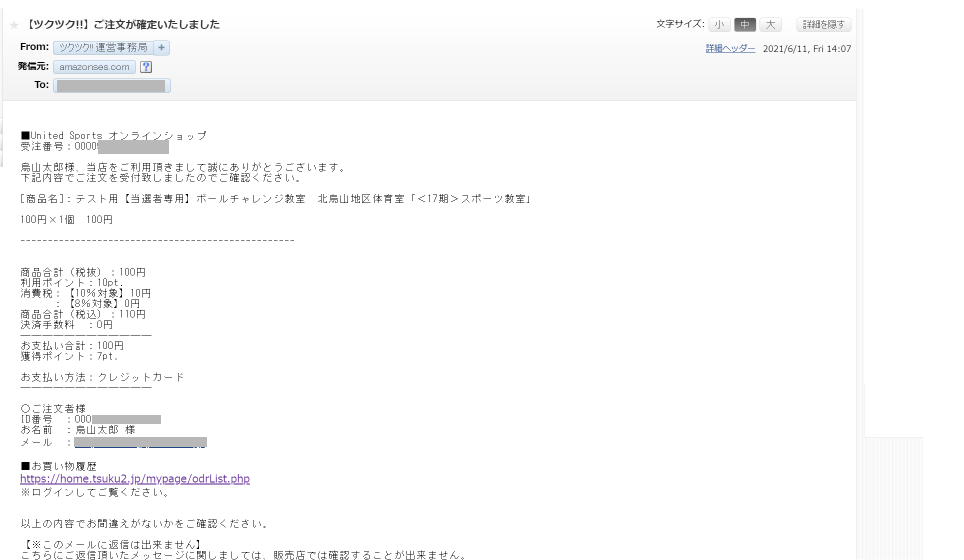Click 商品合計(税込):110円 text
This screenshot has height=560, width=964.
(83, 314)
